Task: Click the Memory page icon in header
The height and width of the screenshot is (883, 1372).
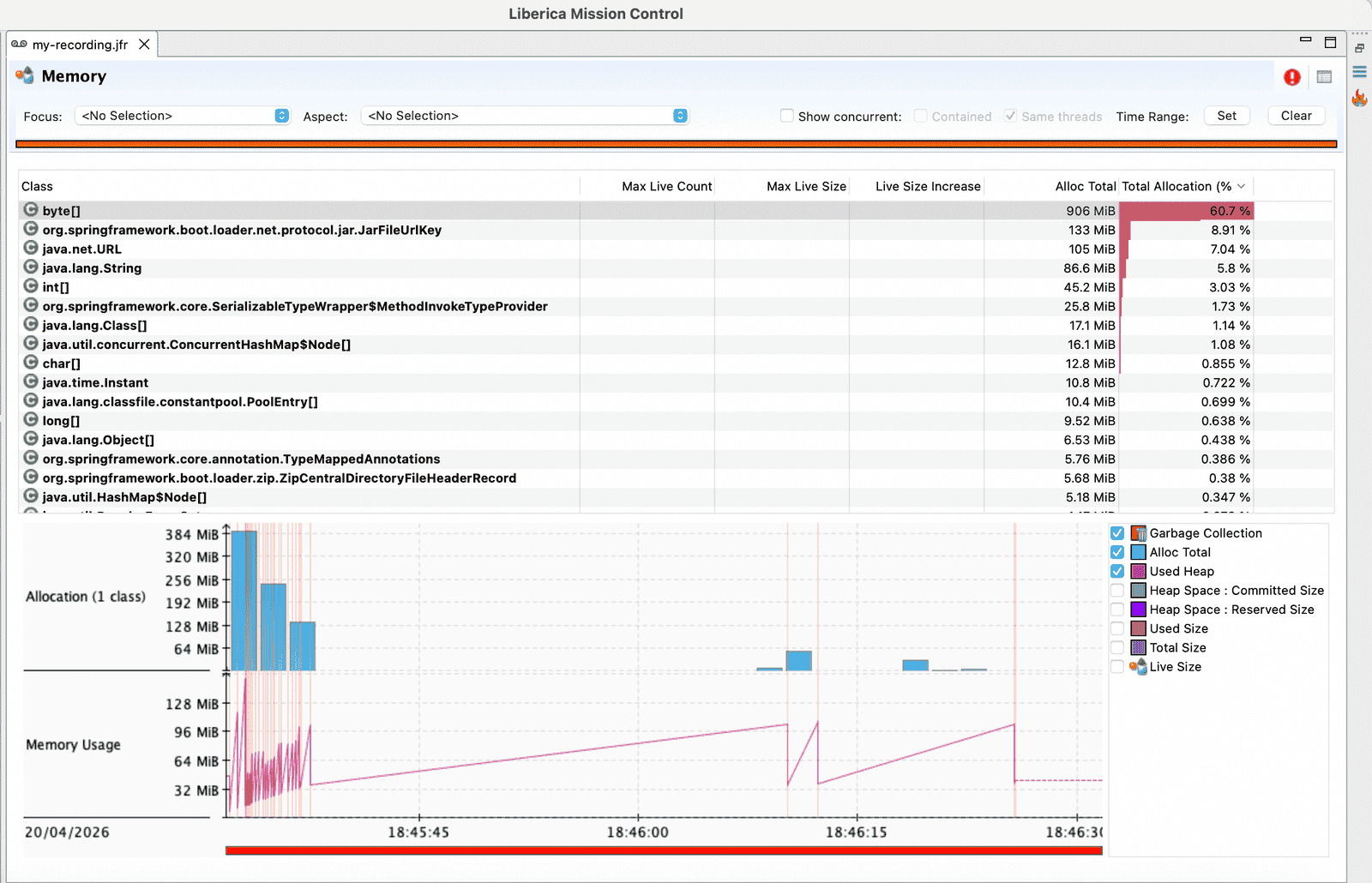Action: pos(25,76)
